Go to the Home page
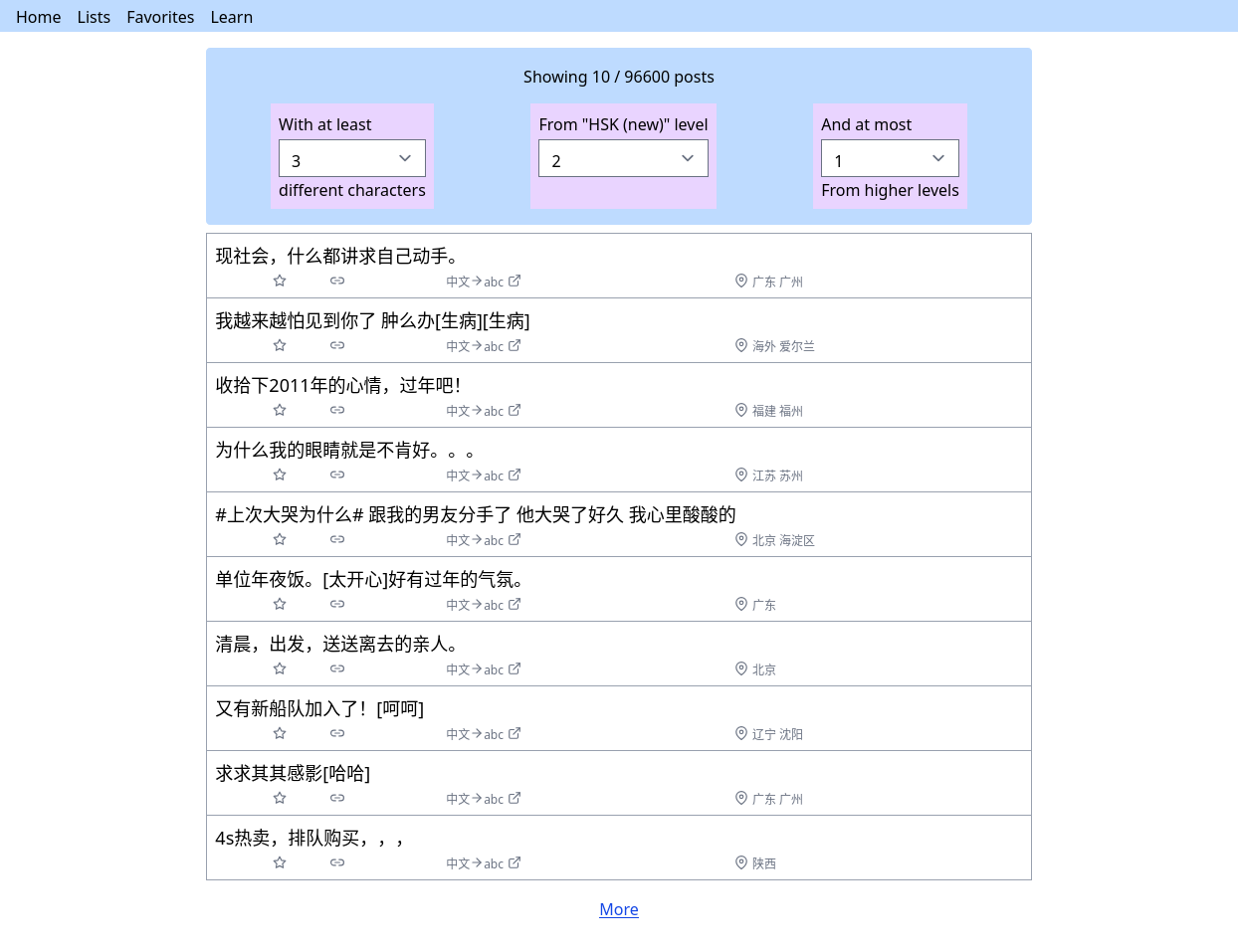 pos(38,17)
